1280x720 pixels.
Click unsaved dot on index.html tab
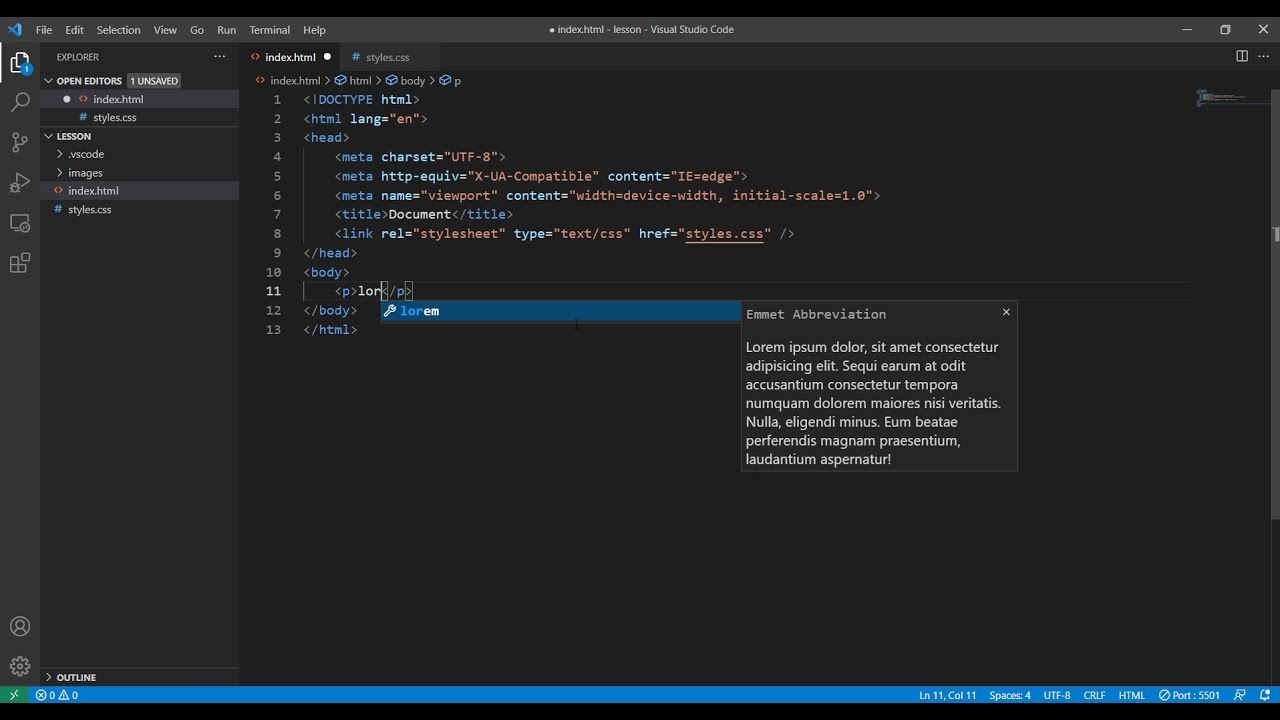[x=327, y=57]
